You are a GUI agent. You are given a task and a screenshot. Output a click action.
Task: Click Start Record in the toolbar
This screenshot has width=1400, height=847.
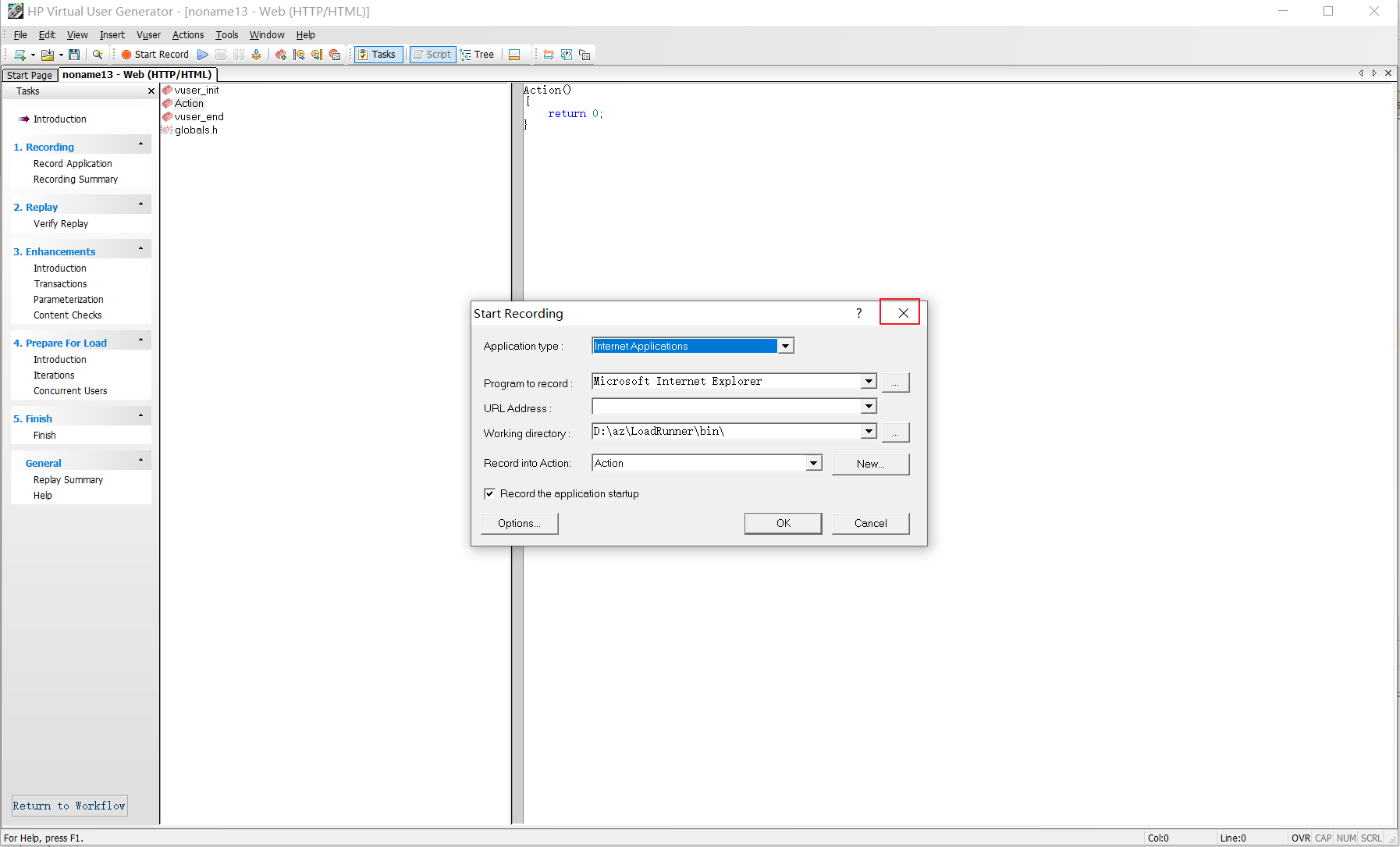click(155, 55)
